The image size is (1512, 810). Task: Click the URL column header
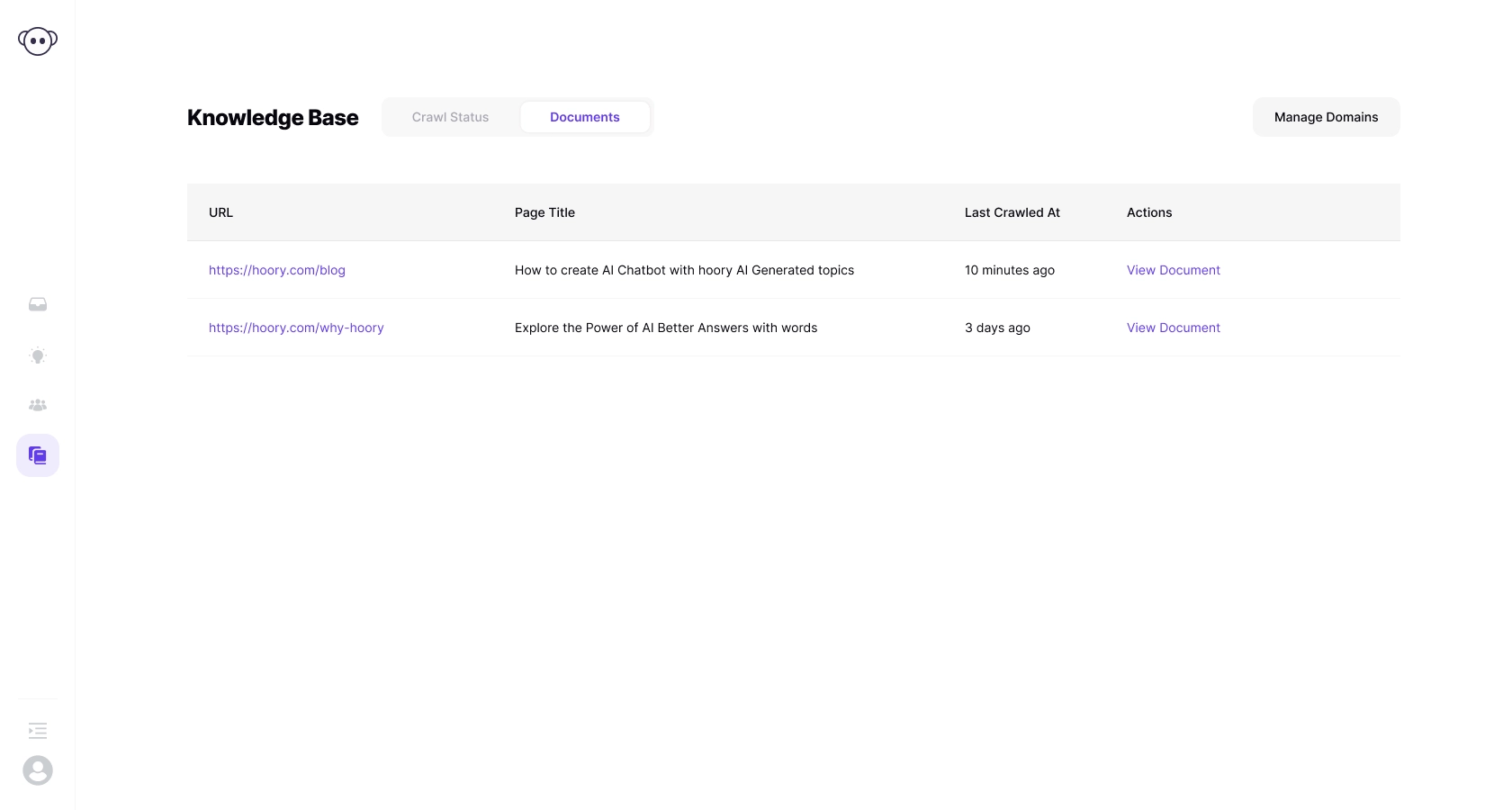point(220,212)
